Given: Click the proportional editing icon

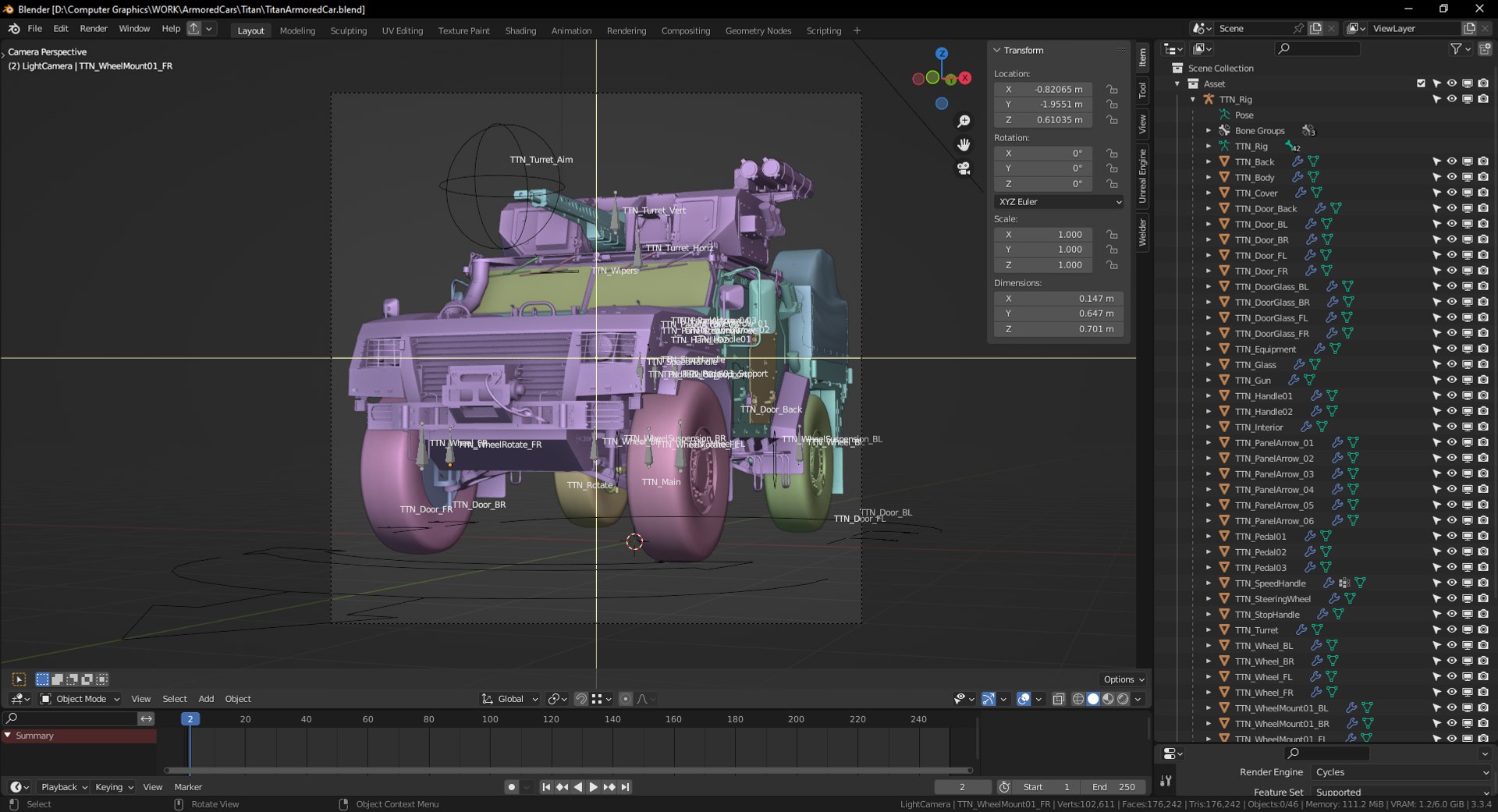Looking at the screenshot, I should coord(625,699).
